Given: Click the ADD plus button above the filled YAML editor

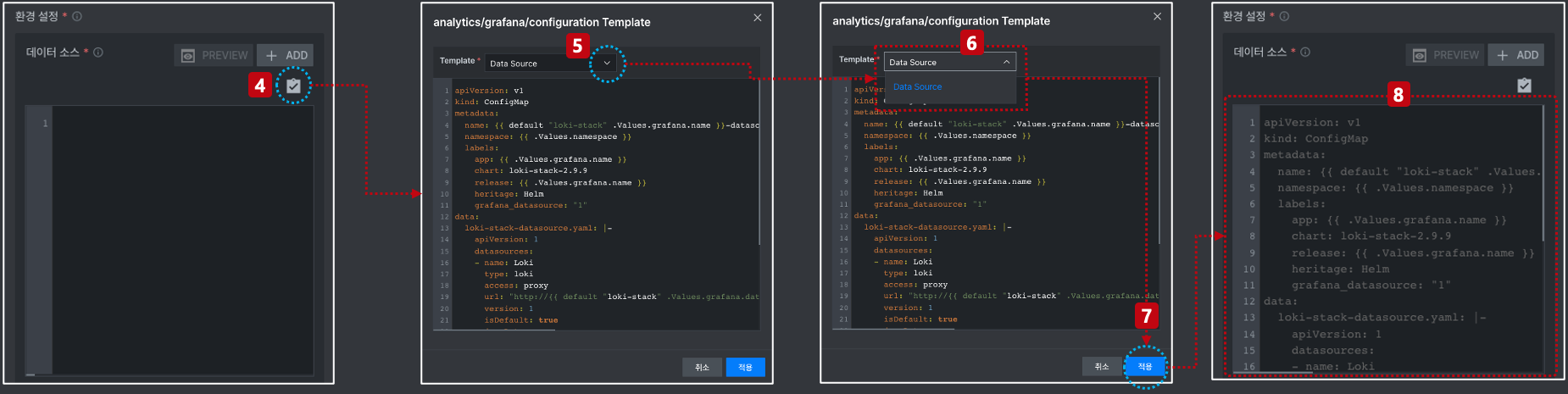Looking at the screenshot, I should click(1516, 55).
